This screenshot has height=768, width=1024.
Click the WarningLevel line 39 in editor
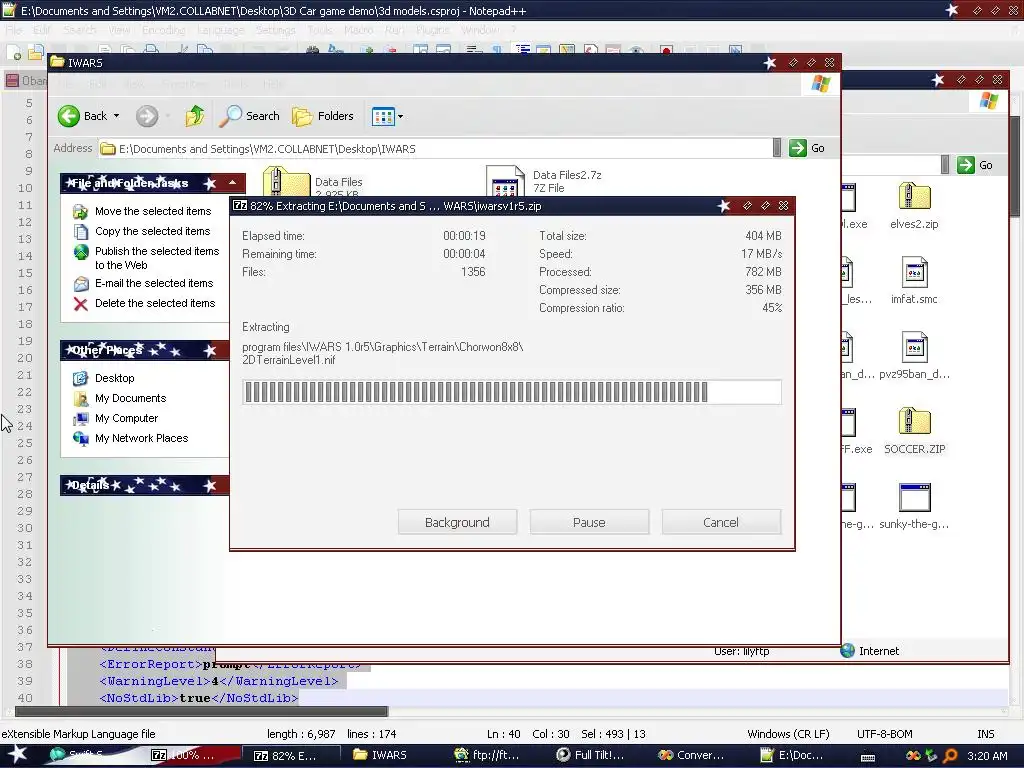coord(219,681)
